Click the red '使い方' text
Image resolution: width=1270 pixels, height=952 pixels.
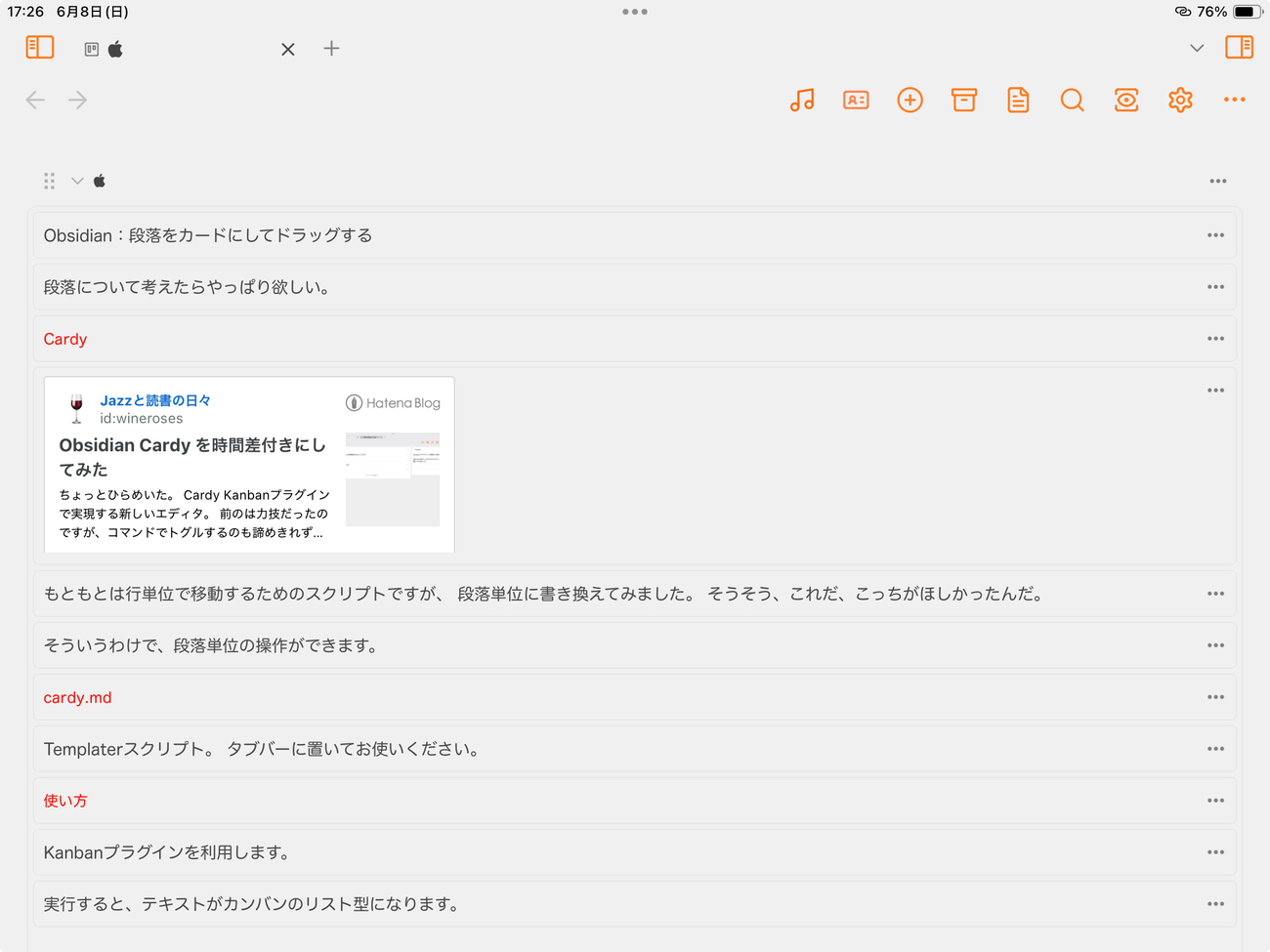65,801
